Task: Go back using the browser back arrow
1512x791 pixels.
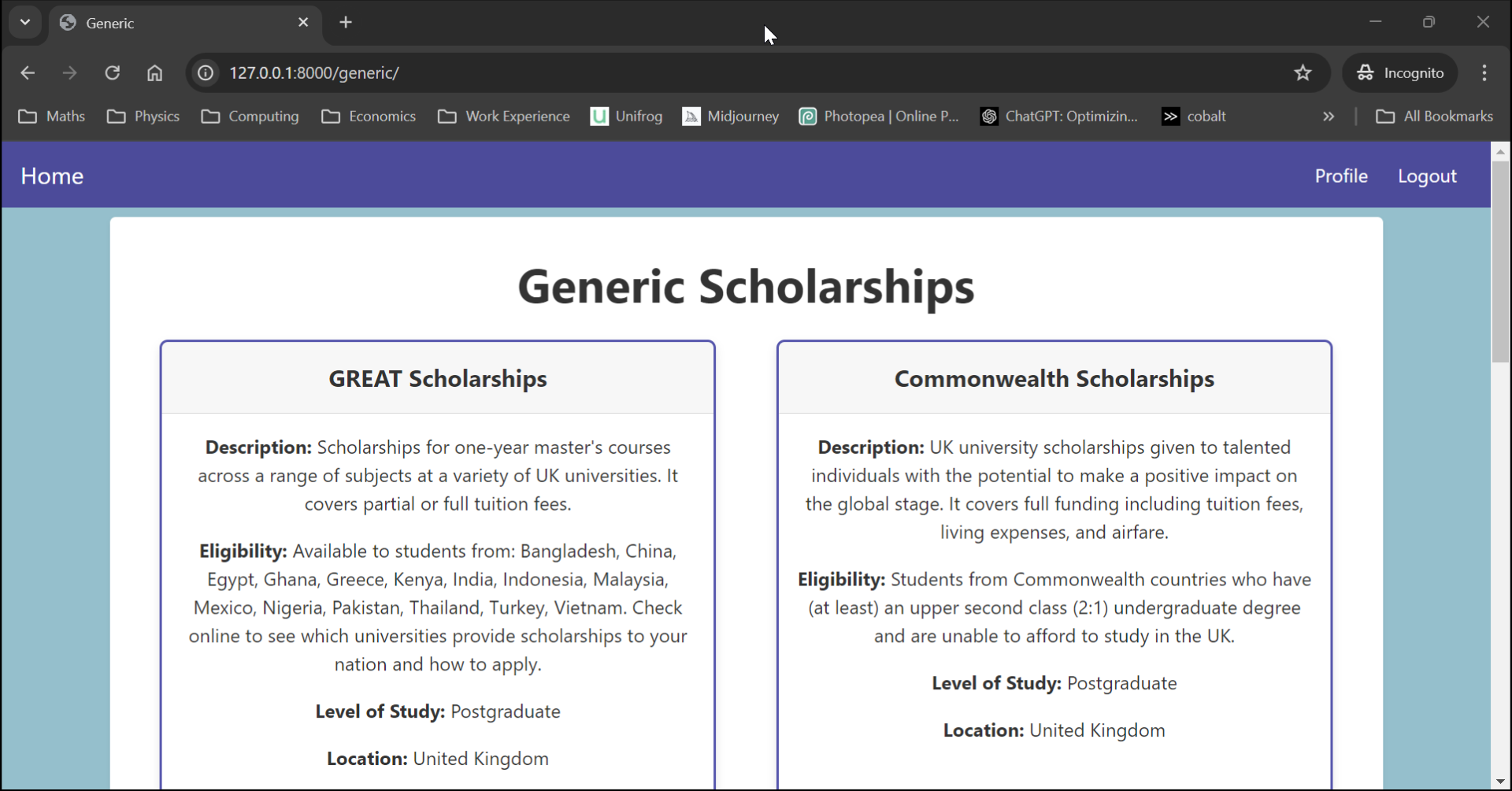Action: [x=28, y=73]
